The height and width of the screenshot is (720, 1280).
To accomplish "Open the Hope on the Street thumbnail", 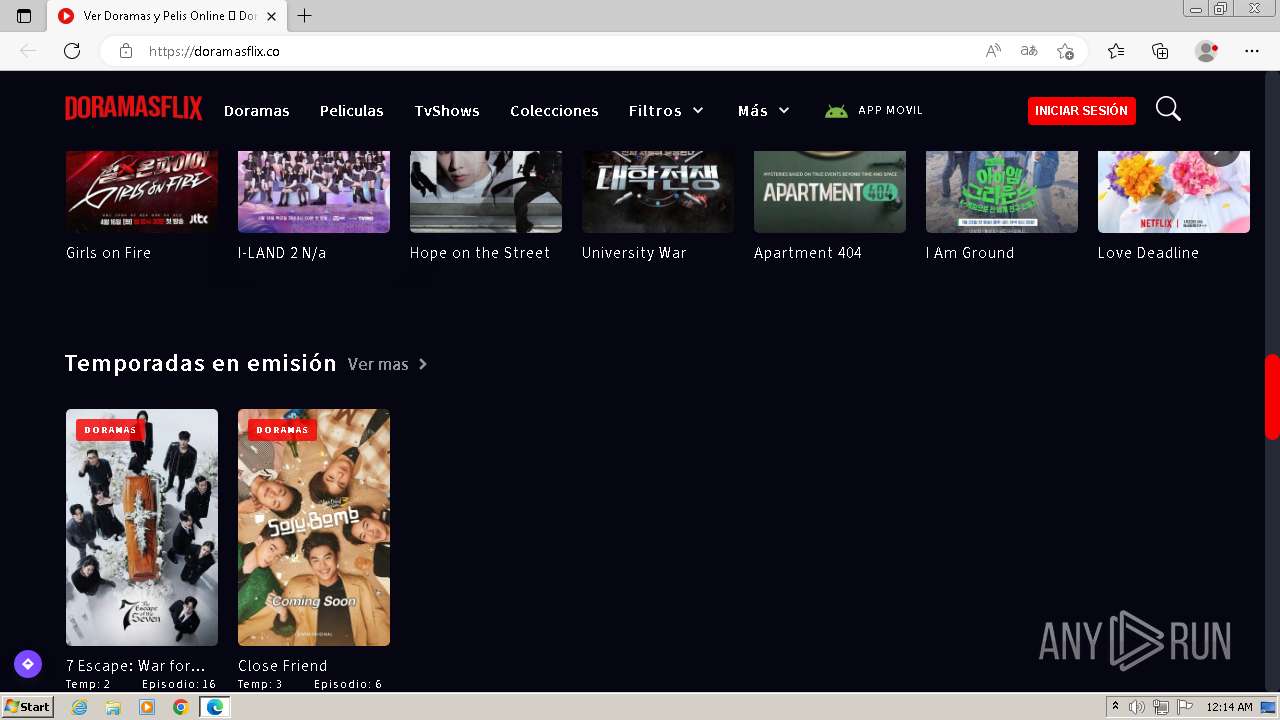I will pyautogui.click(x=486, y=191).
